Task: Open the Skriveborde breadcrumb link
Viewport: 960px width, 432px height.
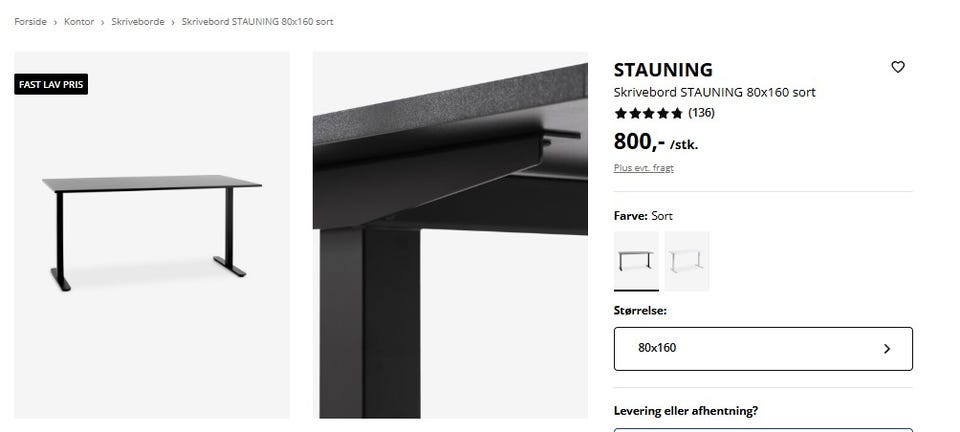Action: pyautogui.click(x=137, y=21)
